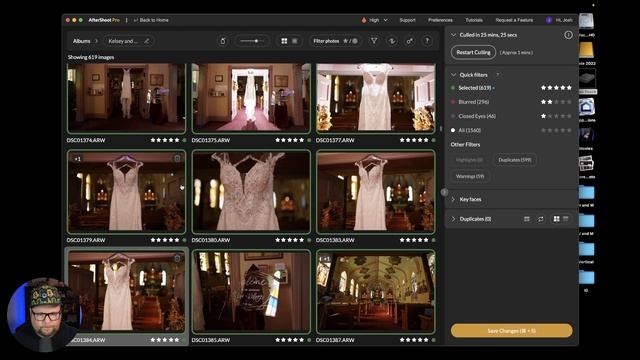This screenshot has height=360, width=640.
Task: Adjust the thumbnail size slider
Action: [x=252, y=41]
